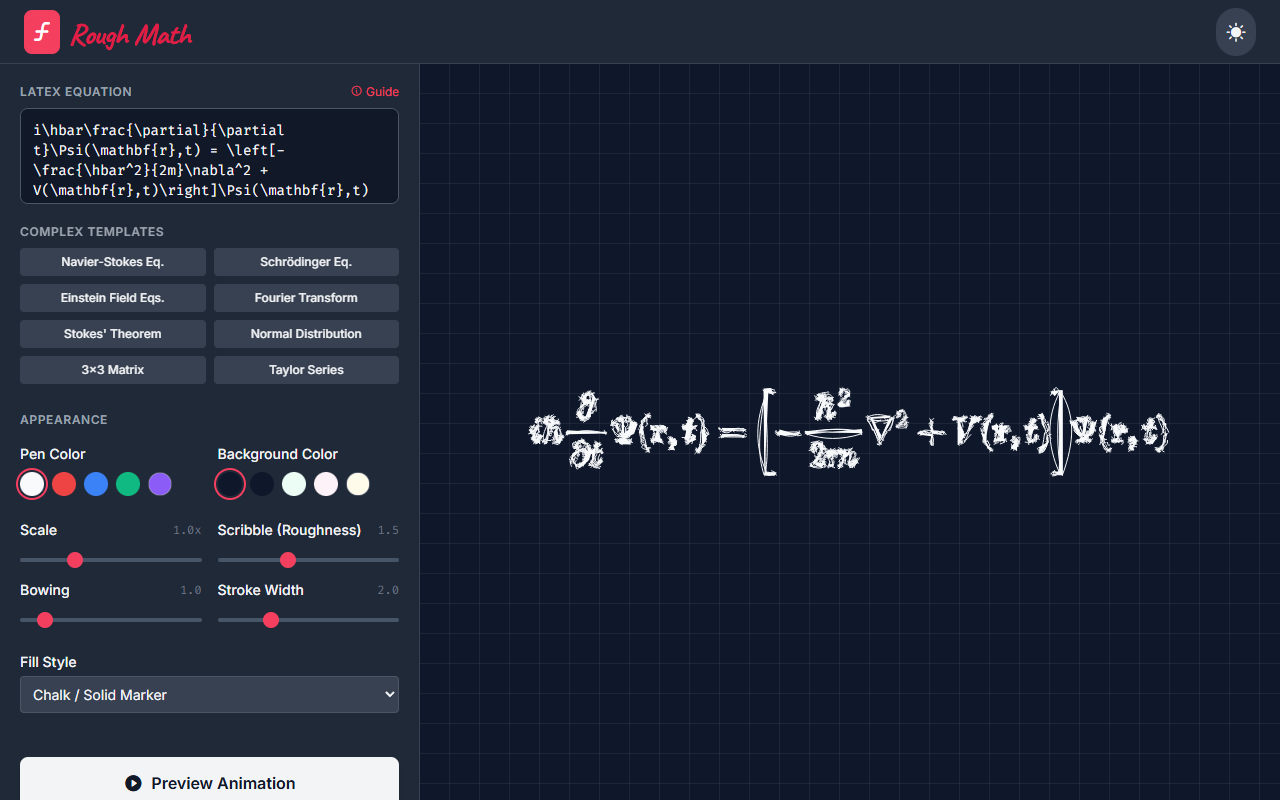Choose the cream background color
Viewport: 1280px width, 800px height.
pos(358,484)
